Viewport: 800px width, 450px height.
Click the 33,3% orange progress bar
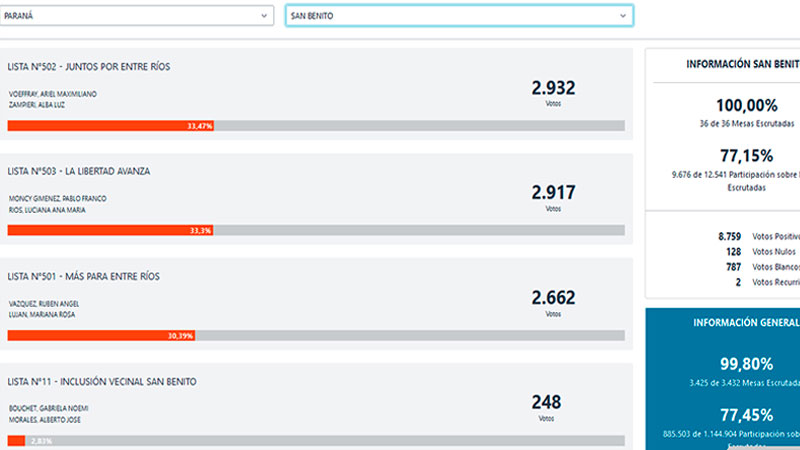(110, 230)
